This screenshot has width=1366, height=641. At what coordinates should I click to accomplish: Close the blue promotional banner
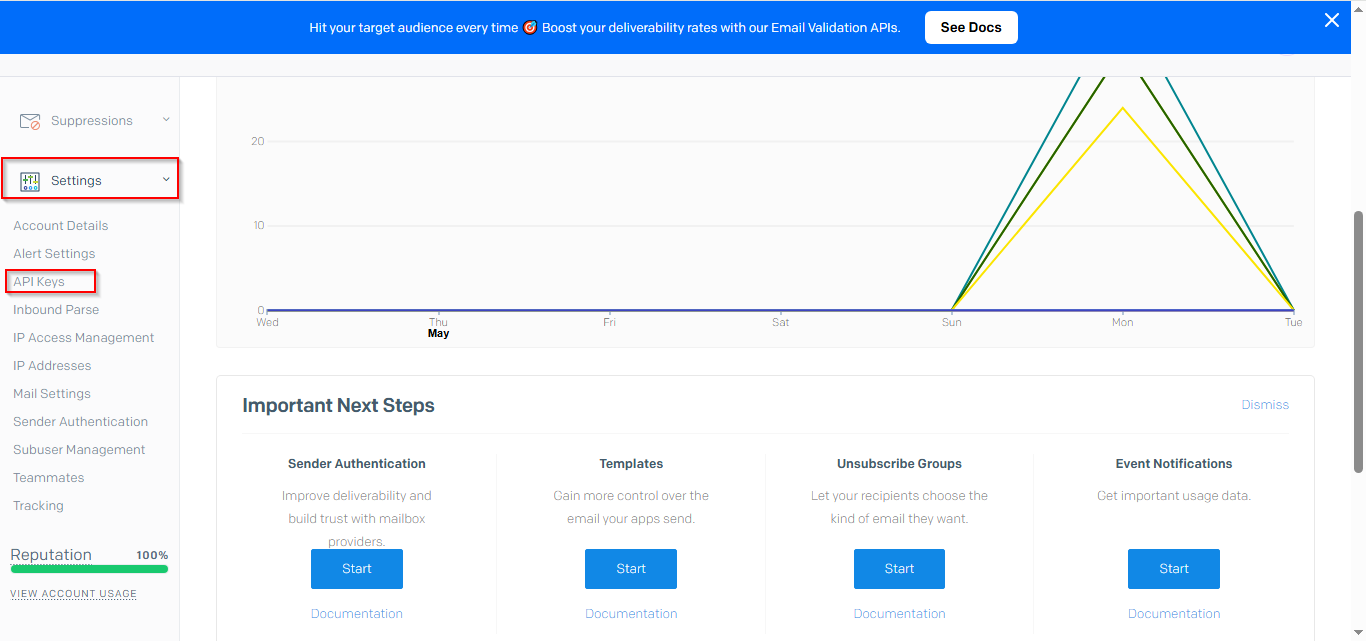(1331, 20)
